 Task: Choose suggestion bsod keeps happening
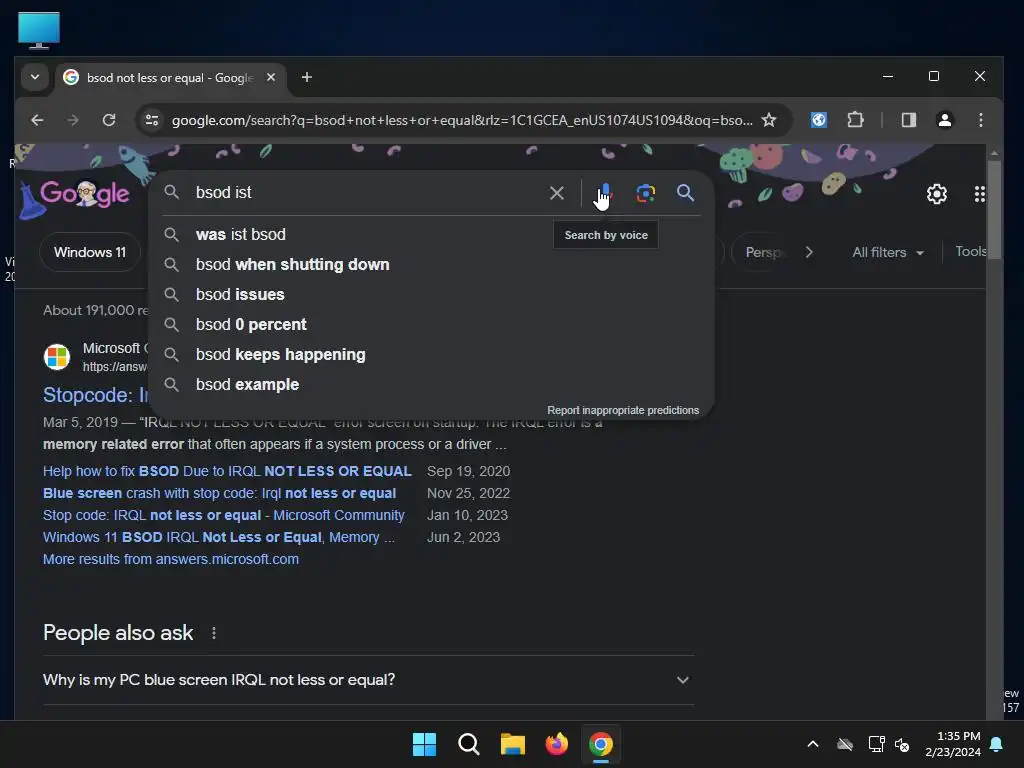coord(431,355)
